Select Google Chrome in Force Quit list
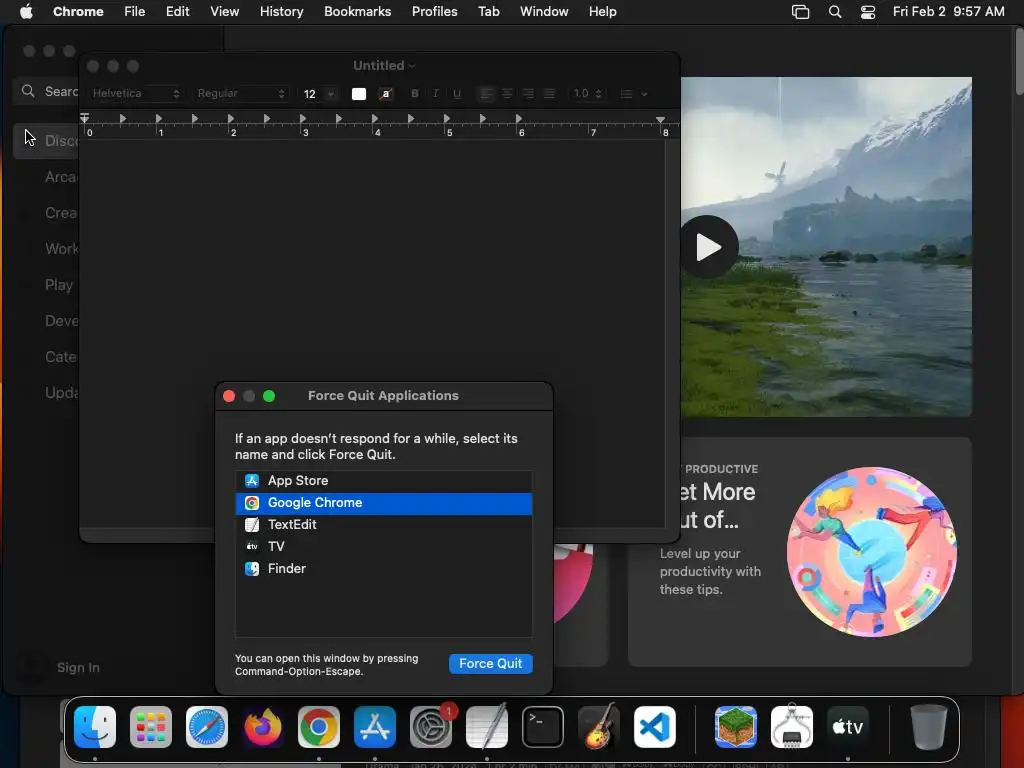This screenshot has width=1024, height=768. pyautogui.click(x=383, y=503)
